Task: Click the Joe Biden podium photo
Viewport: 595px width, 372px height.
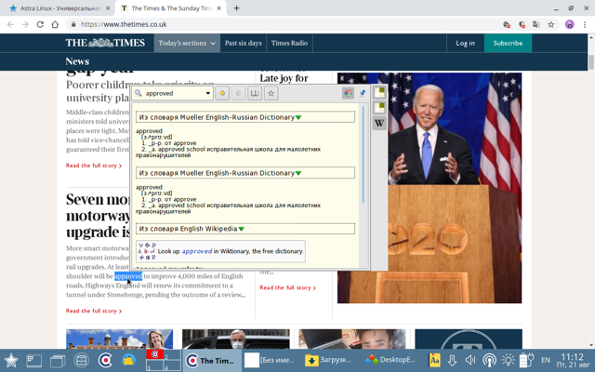Action: point(454,188)
